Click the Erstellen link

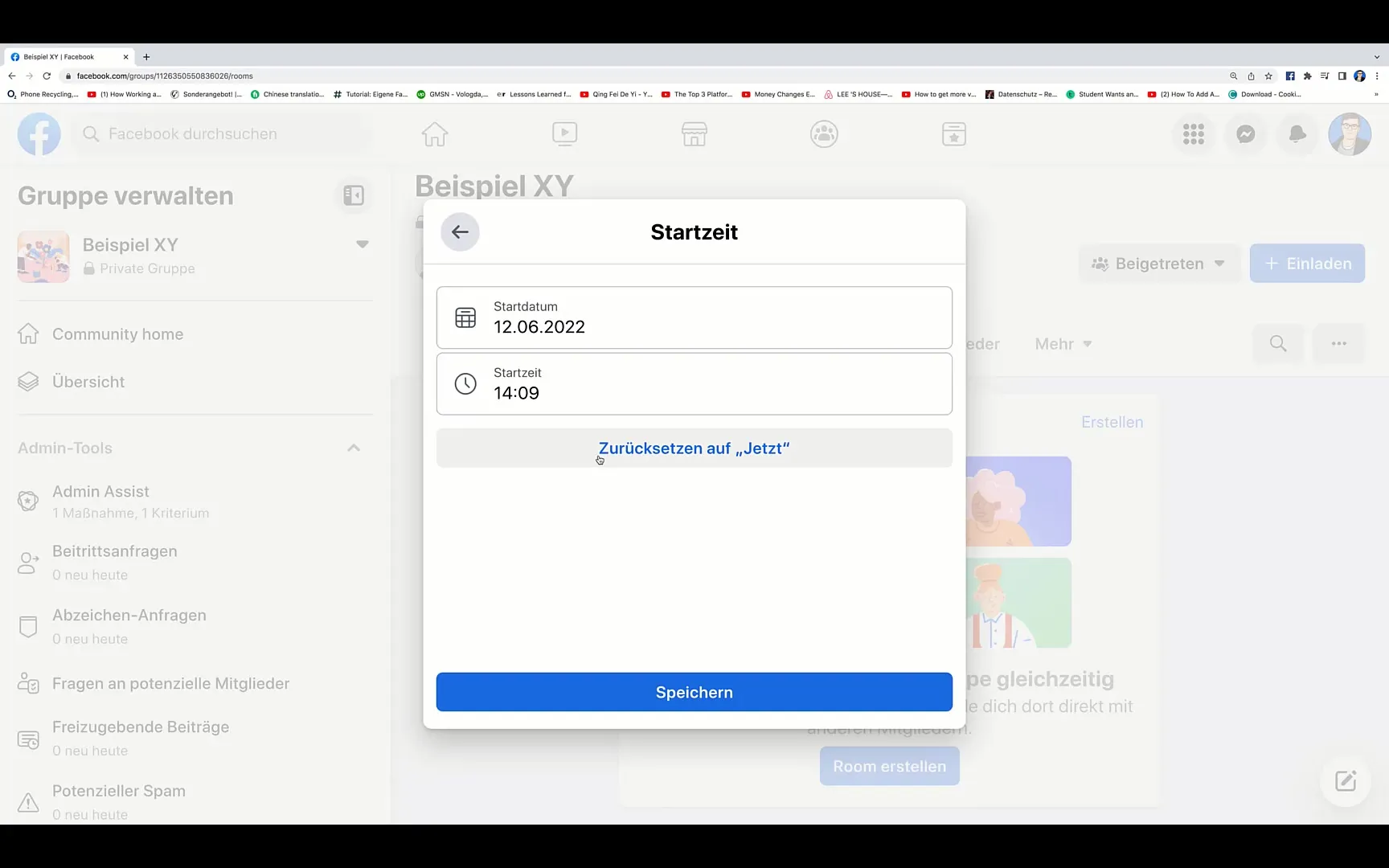1112,422
